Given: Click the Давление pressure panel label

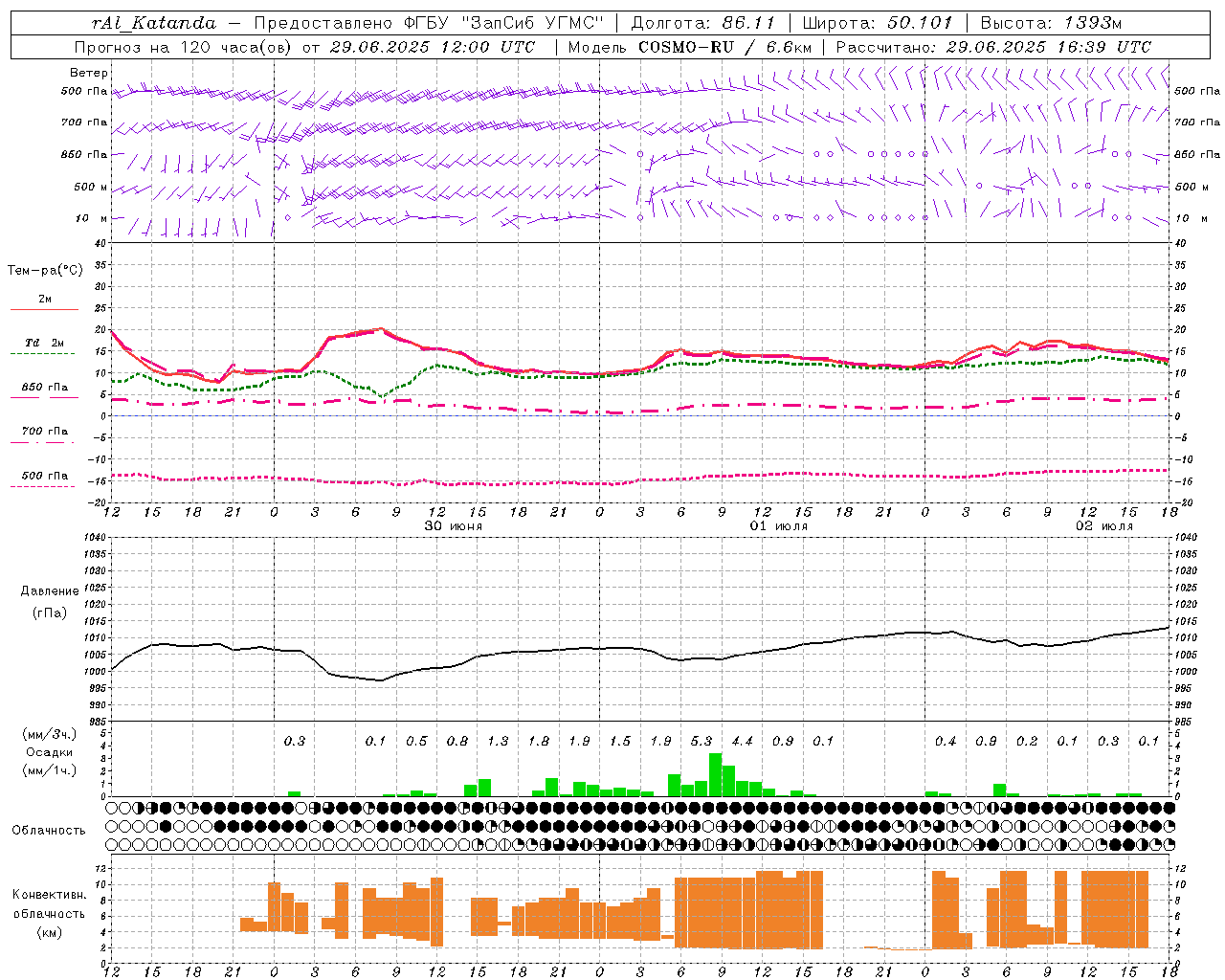Looking at the screenshot, I should pos(50,590).
